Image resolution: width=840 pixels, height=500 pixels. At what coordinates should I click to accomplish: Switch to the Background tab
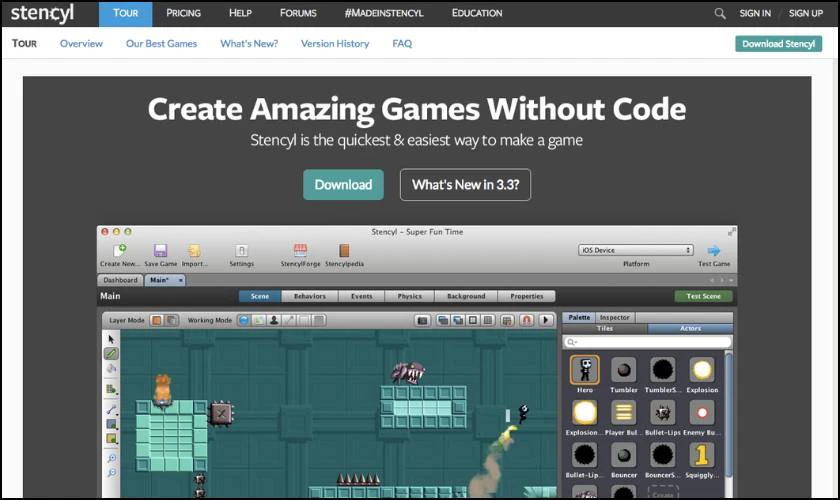466,296
